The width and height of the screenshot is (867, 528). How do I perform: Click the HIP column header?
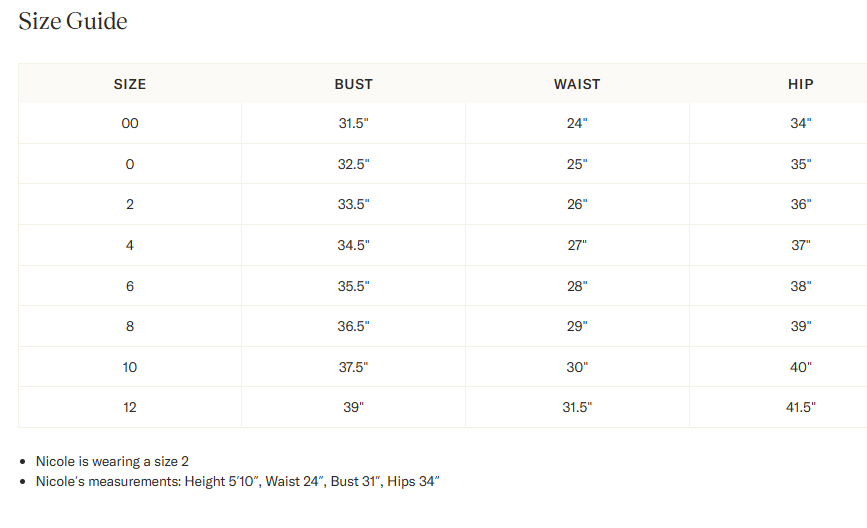click(x=800, y=84)
